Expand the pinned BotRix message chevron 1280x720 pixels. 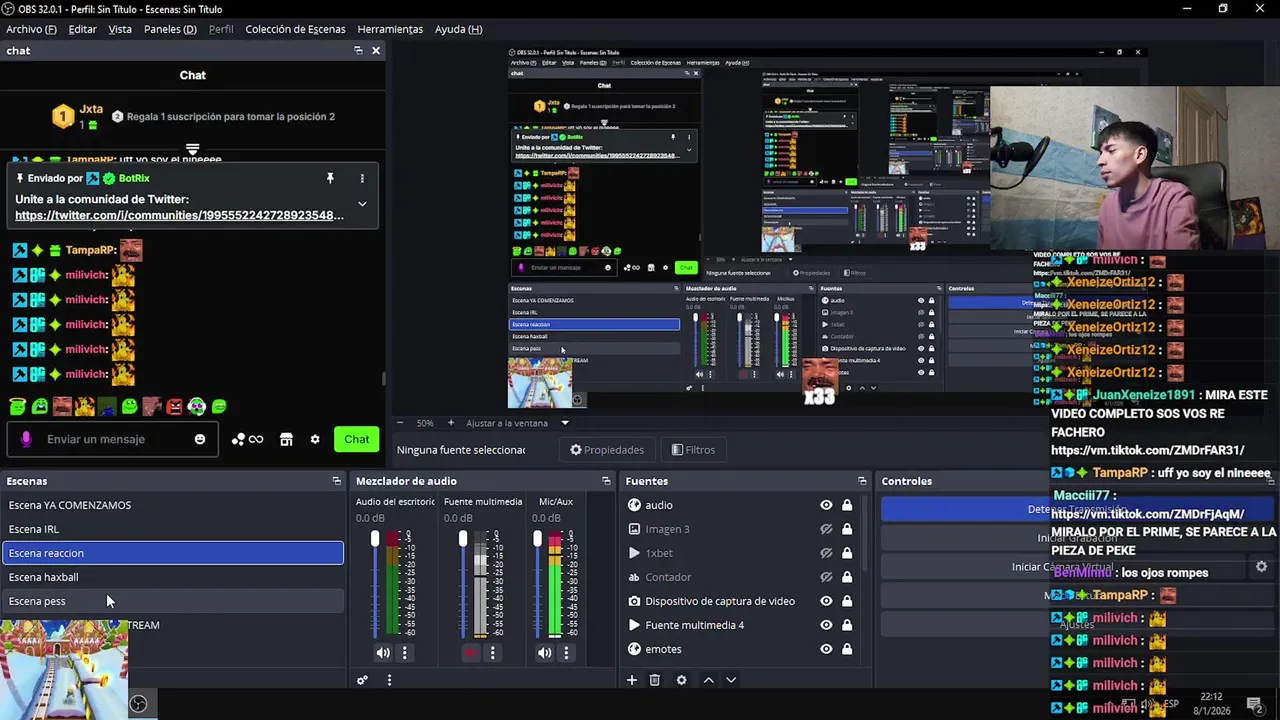[362, 204]
